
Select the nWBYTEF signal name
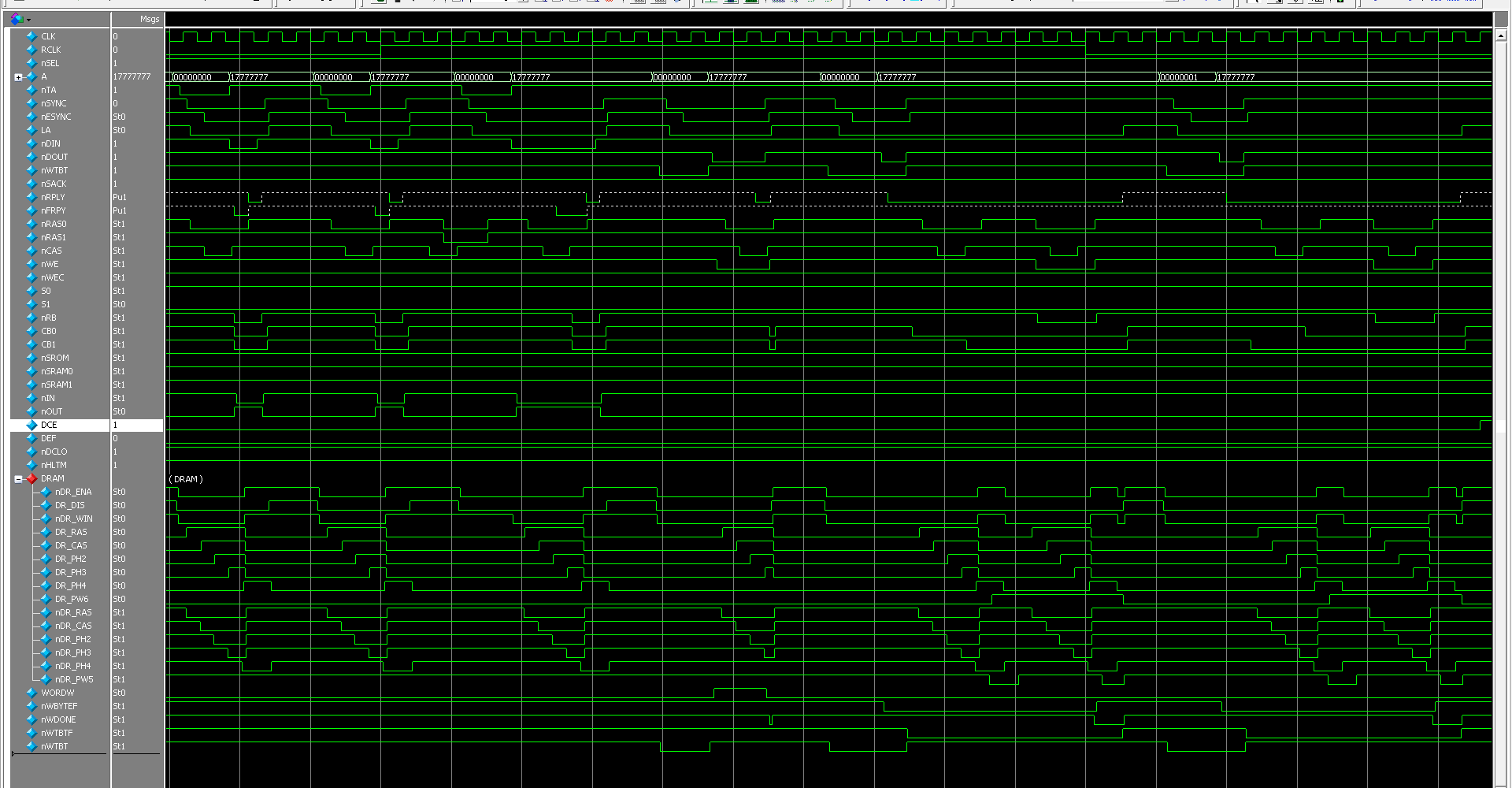coord(59,706)
